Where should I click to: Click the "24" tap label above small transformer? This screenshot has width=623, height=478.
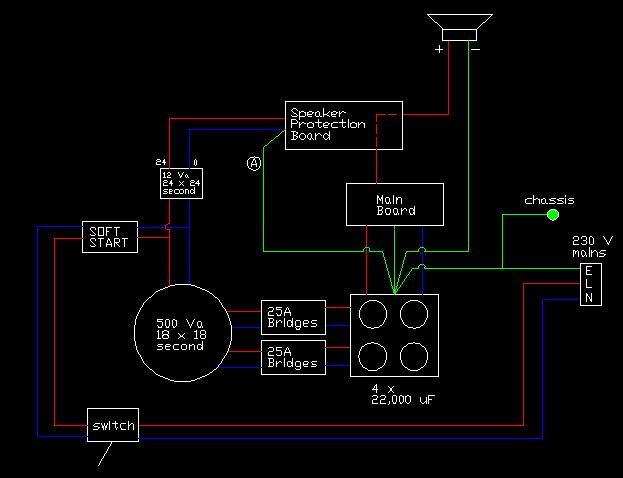pyautogui.click(x=161, y=162)
